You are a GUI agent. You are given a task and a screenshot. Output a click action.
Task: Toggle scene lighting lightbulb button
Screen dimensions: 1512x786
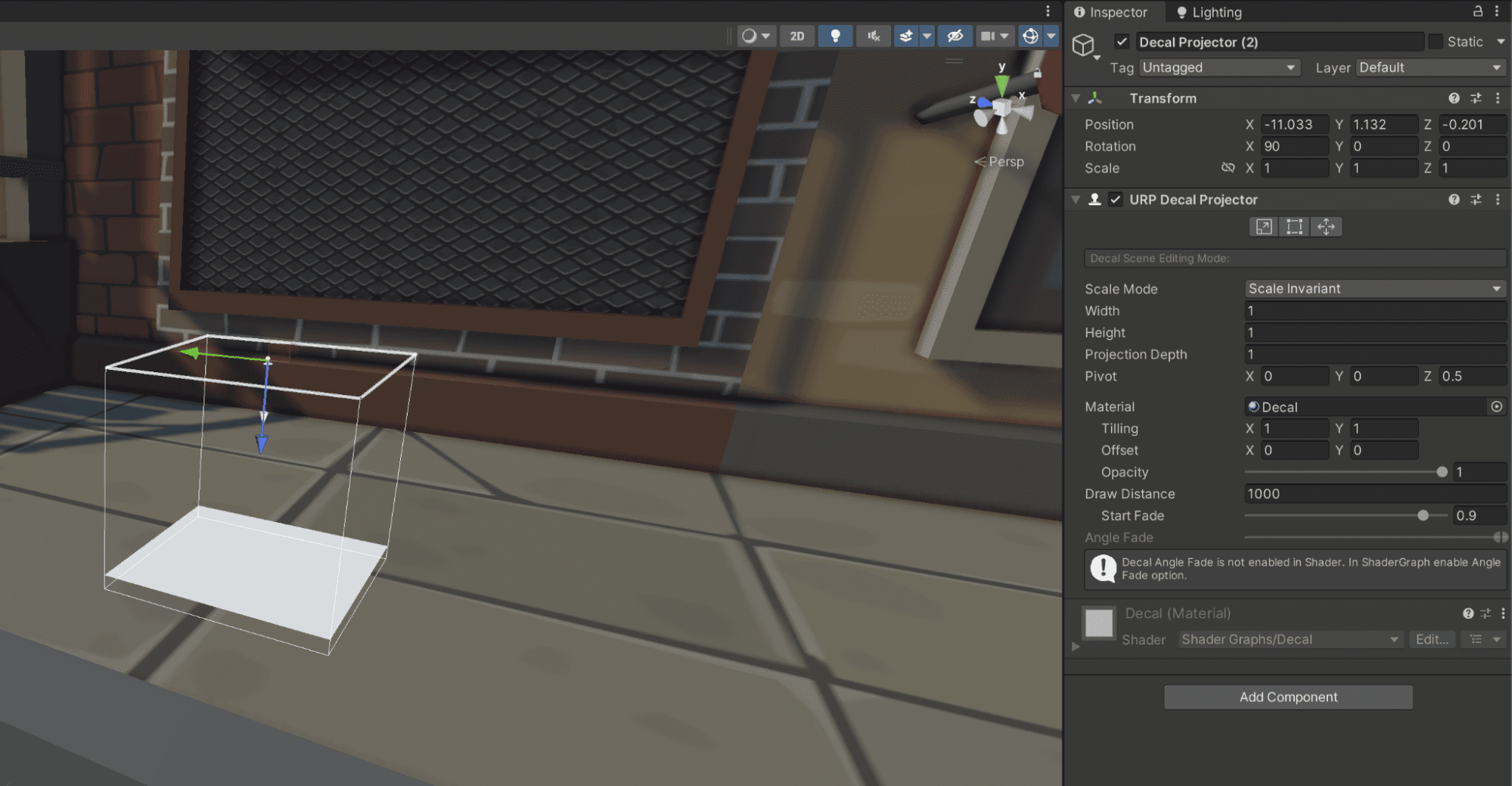(835, 36)
